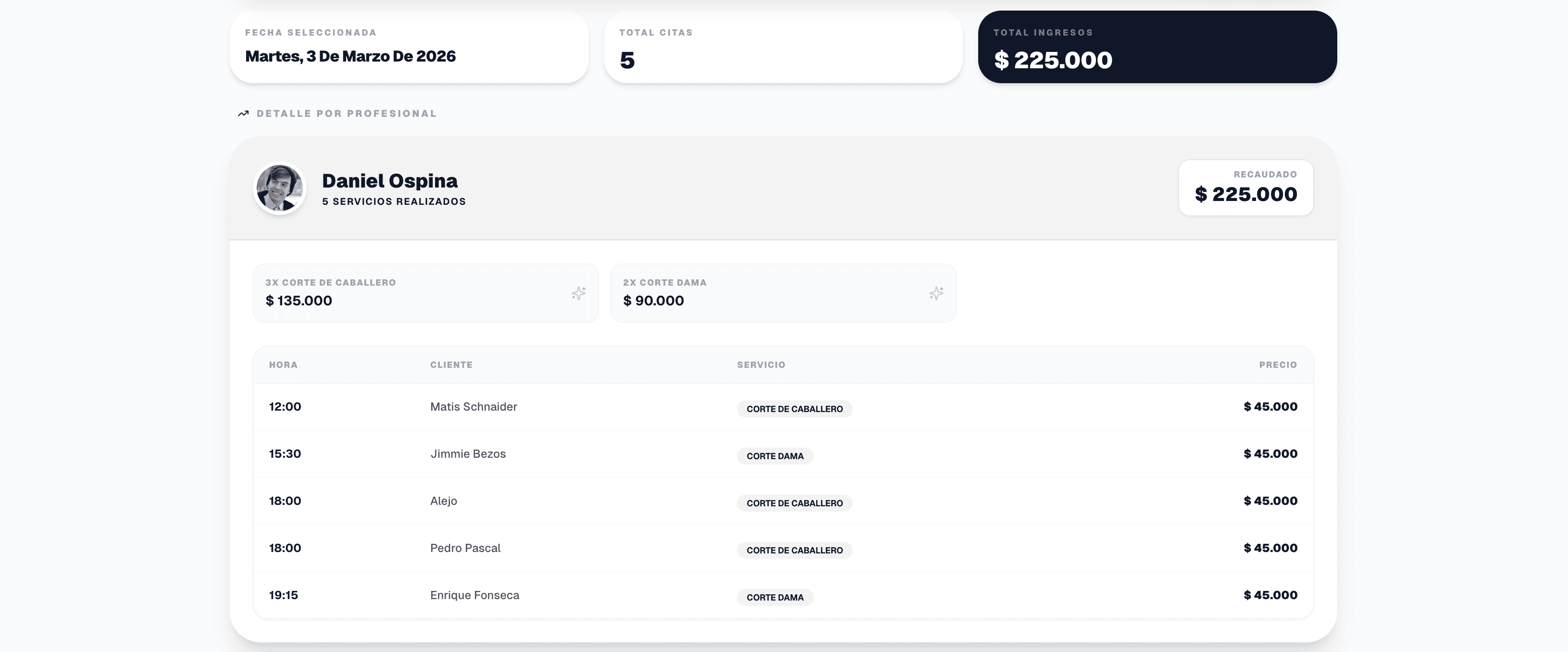The height and width of the screenshot is (652, 1568).
Task: Click sparkle icon in Corte Dama card
Action: [936, 293]
